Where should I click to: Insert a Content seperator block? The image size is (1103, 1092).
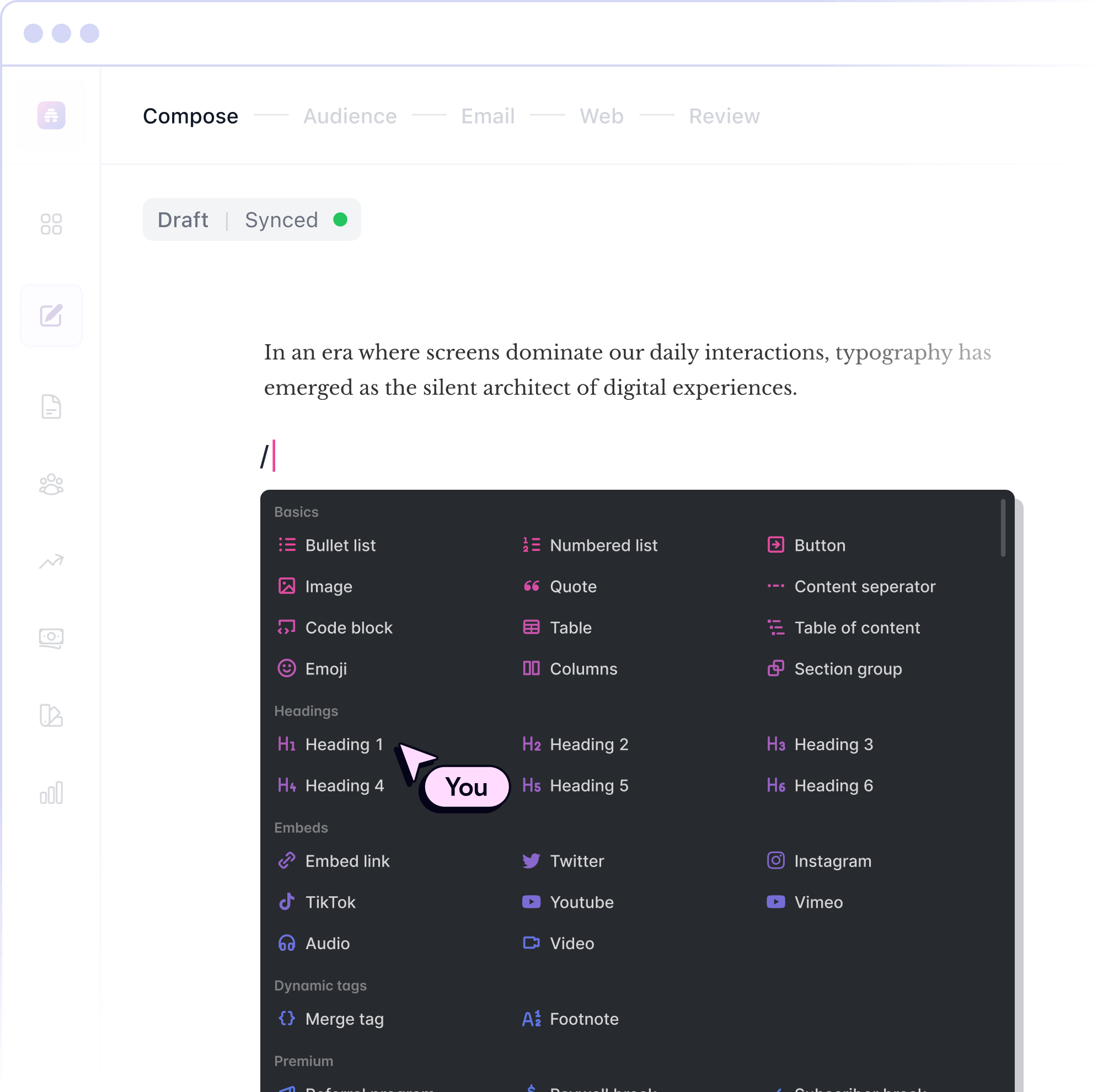tap(850, 586)
